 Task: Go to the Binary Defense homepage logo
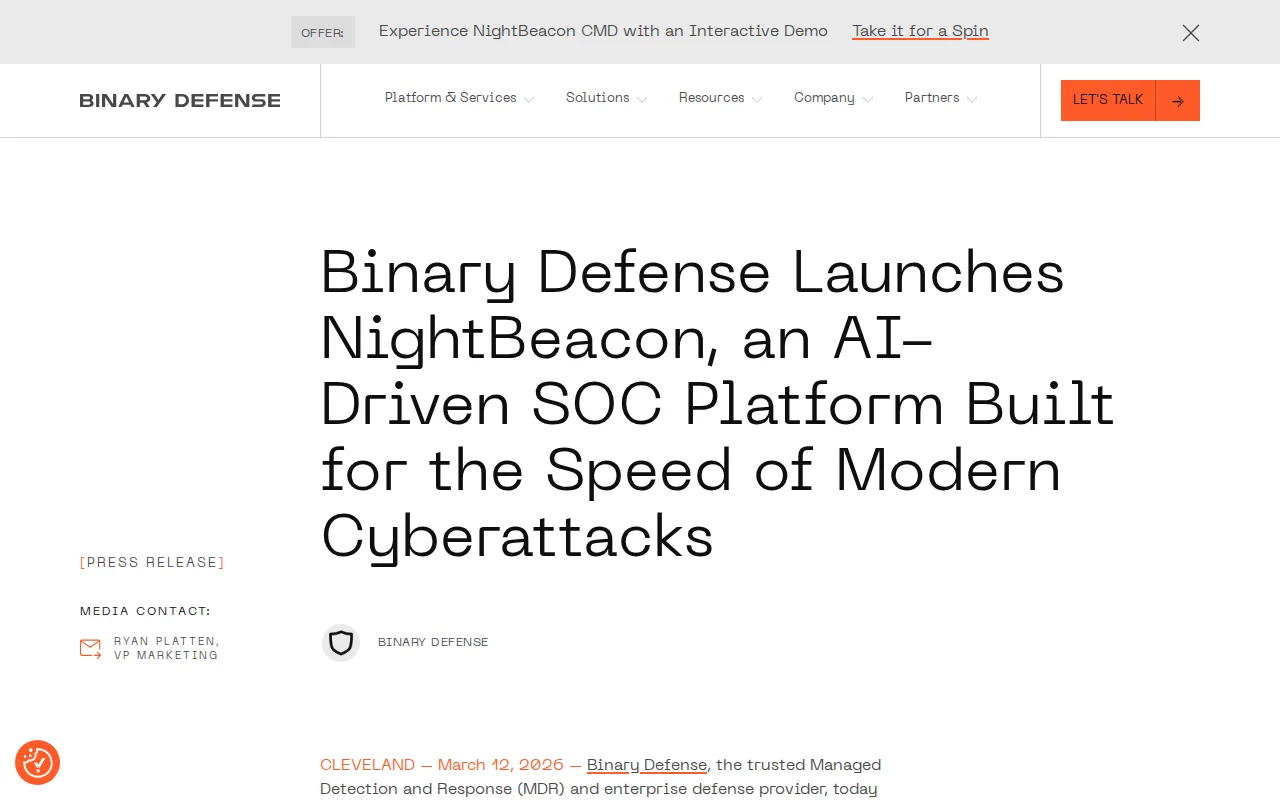click(180, 100)
